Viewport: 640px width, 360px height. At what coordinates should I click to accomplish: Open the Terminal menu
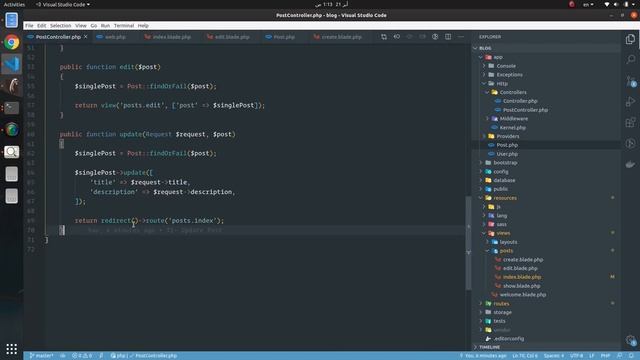coord(124,25)
